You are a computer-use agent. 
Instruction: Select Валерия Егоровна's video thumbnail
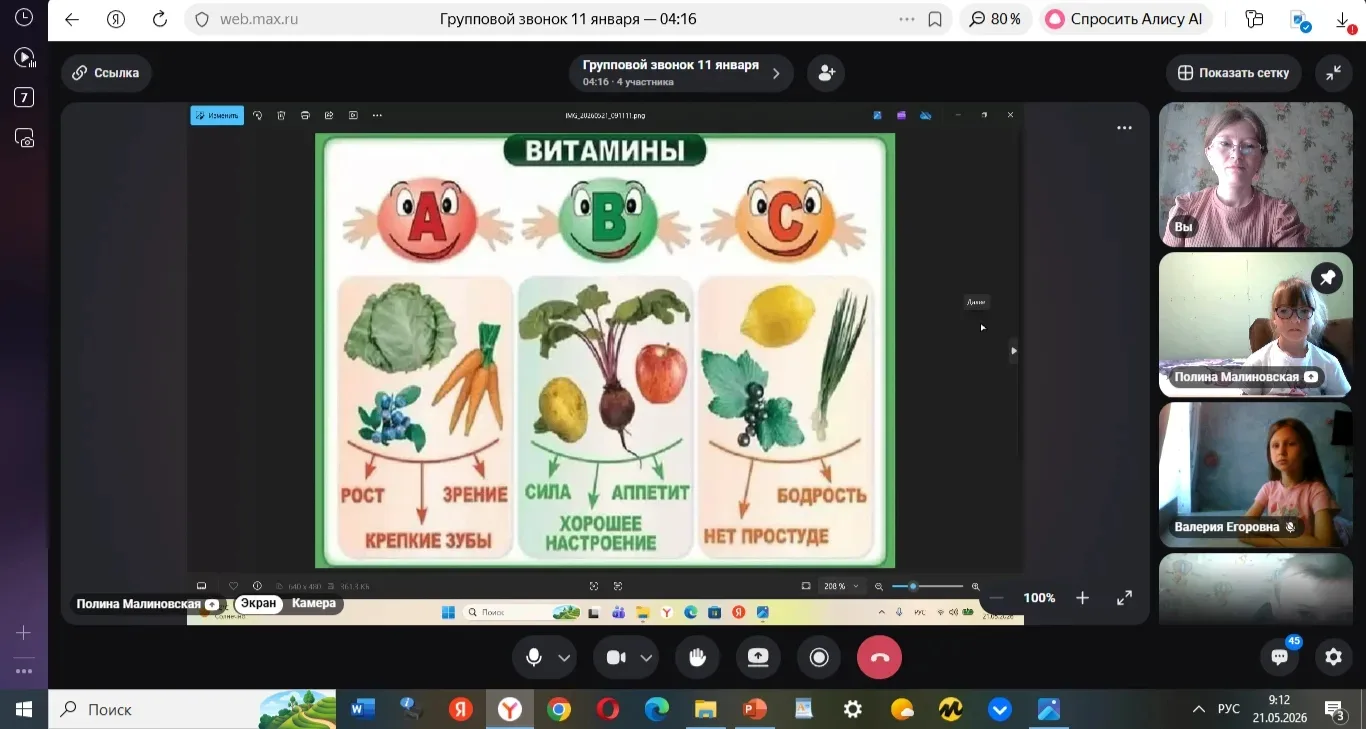pyautogui.click(x=1255, y=474)
